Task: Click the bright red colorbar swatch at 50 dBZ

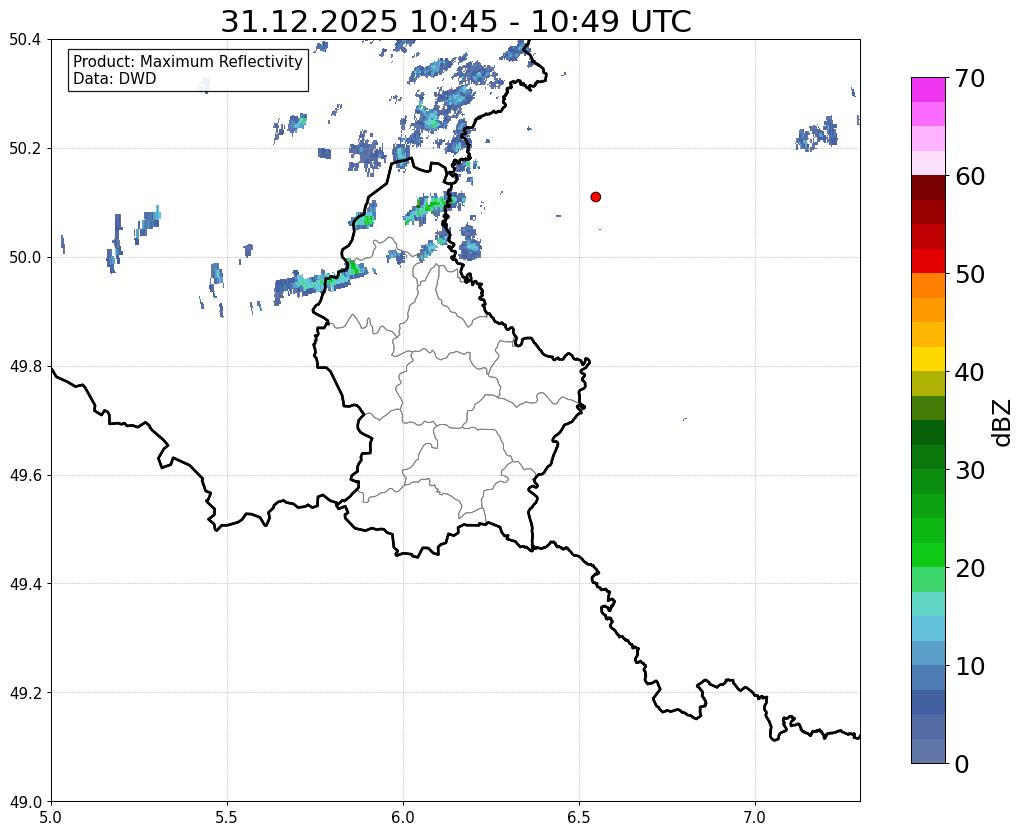Action: tap(928, 262)
